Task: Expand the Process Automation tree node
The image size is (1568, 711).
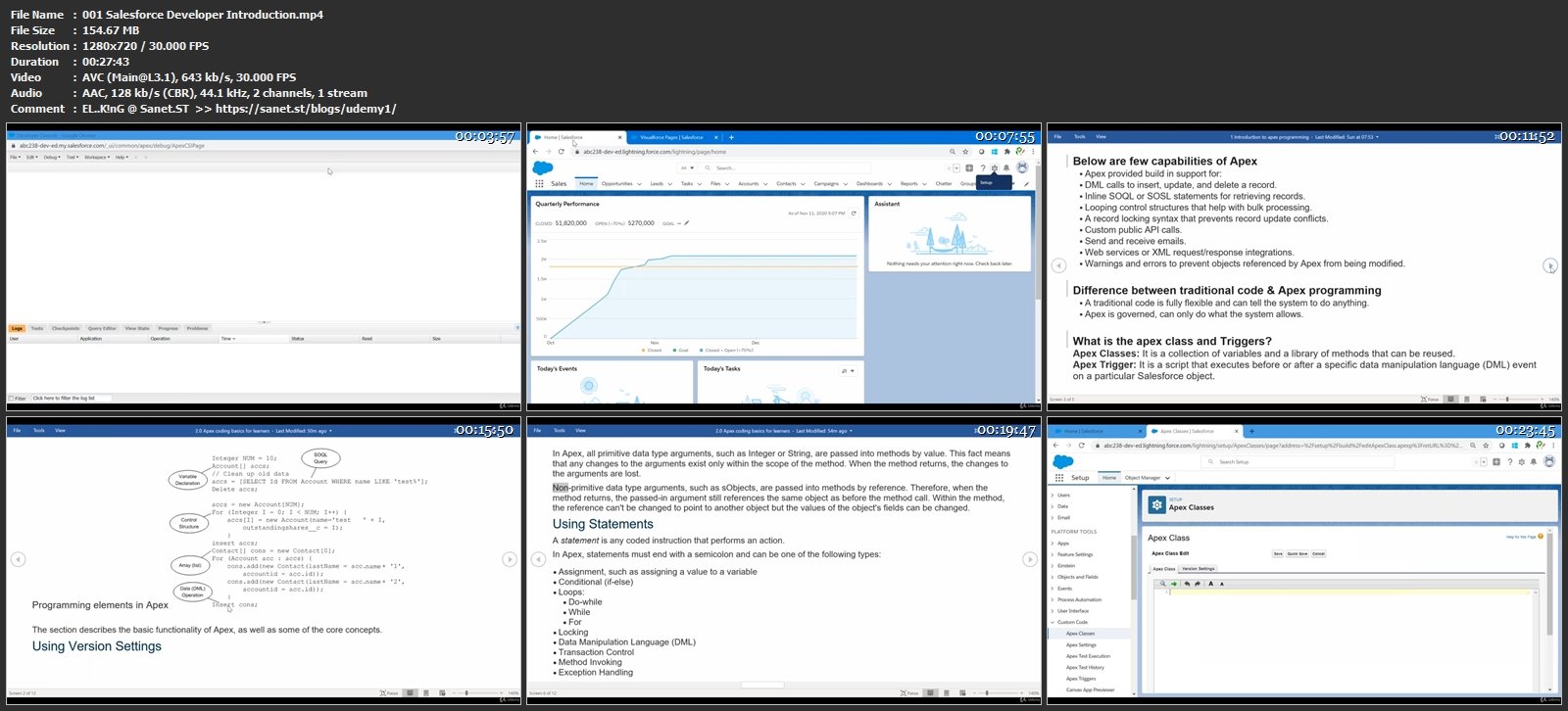Action: 1053,599
